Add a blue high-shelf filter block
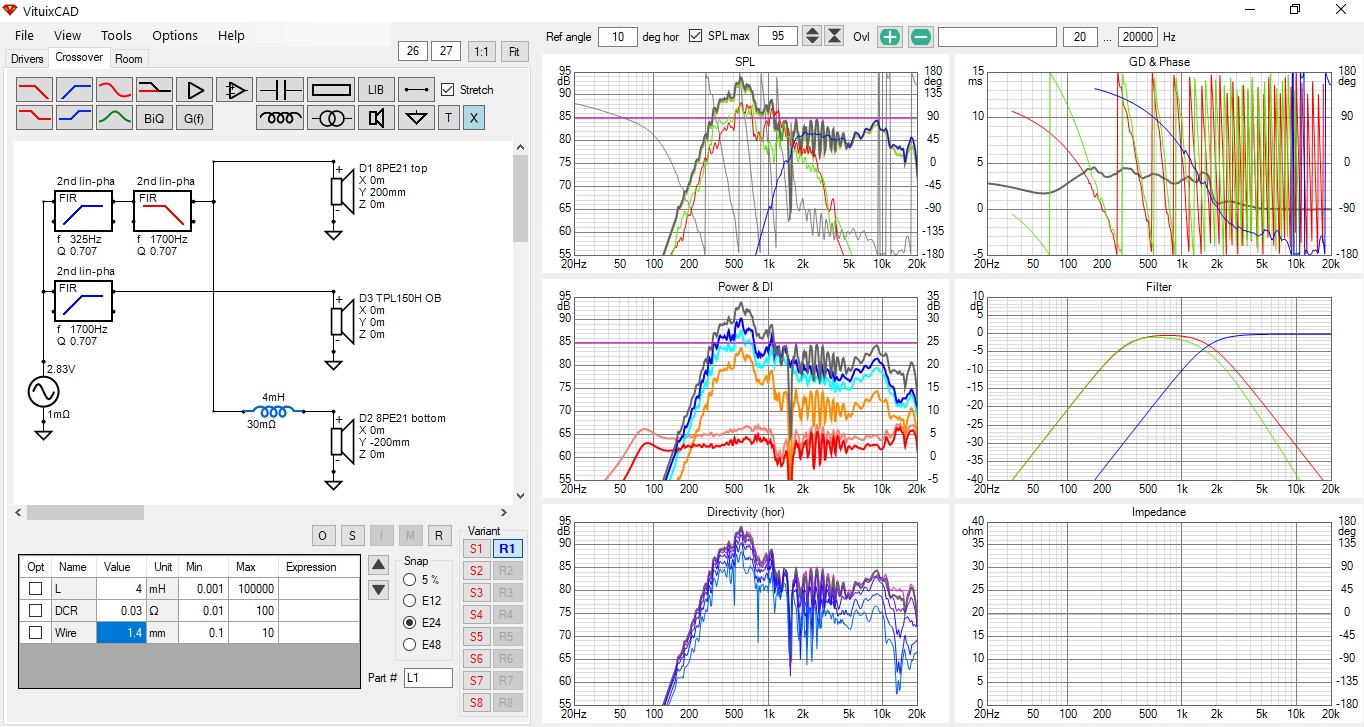This screenshot has height=727, width=1364. point(74,118)
